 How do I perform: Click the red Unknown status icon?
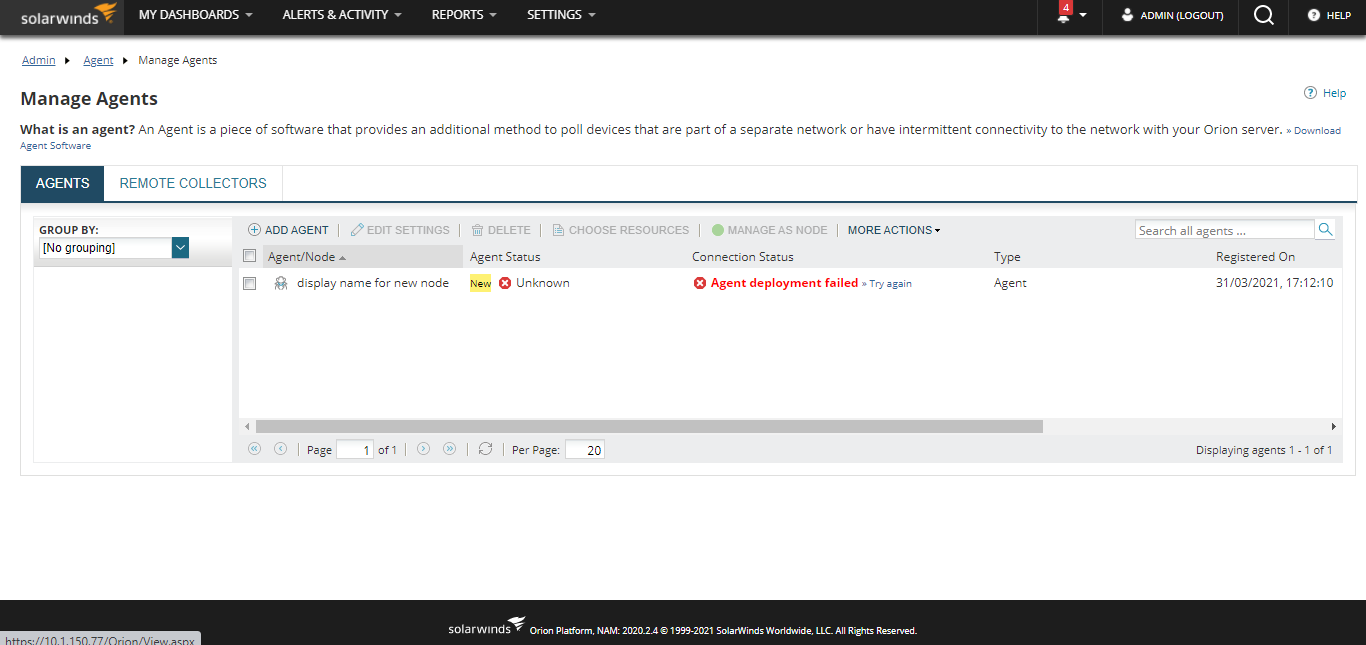click(x=505, y=283)
